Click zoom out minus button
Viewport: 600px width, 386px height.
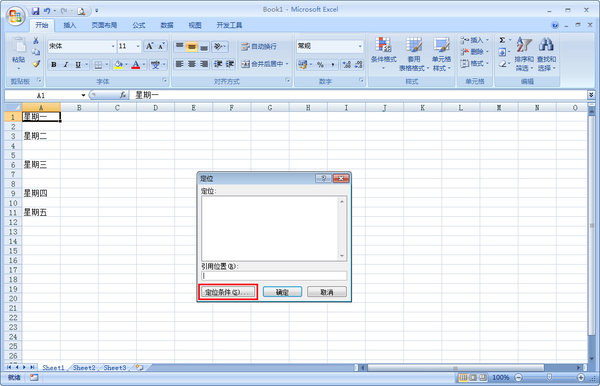[x=518, y=377]
